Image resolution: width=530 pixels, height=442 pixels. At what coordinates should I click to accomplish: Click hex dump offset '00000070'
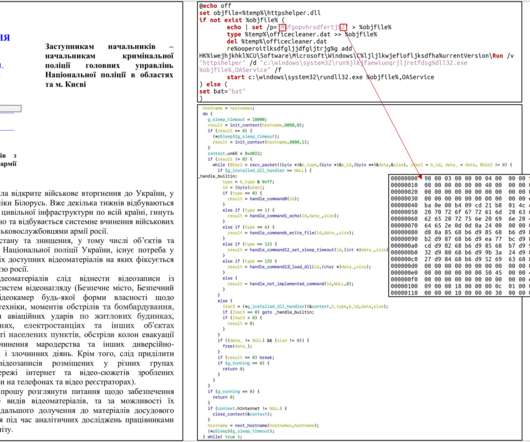coord(404,225)
